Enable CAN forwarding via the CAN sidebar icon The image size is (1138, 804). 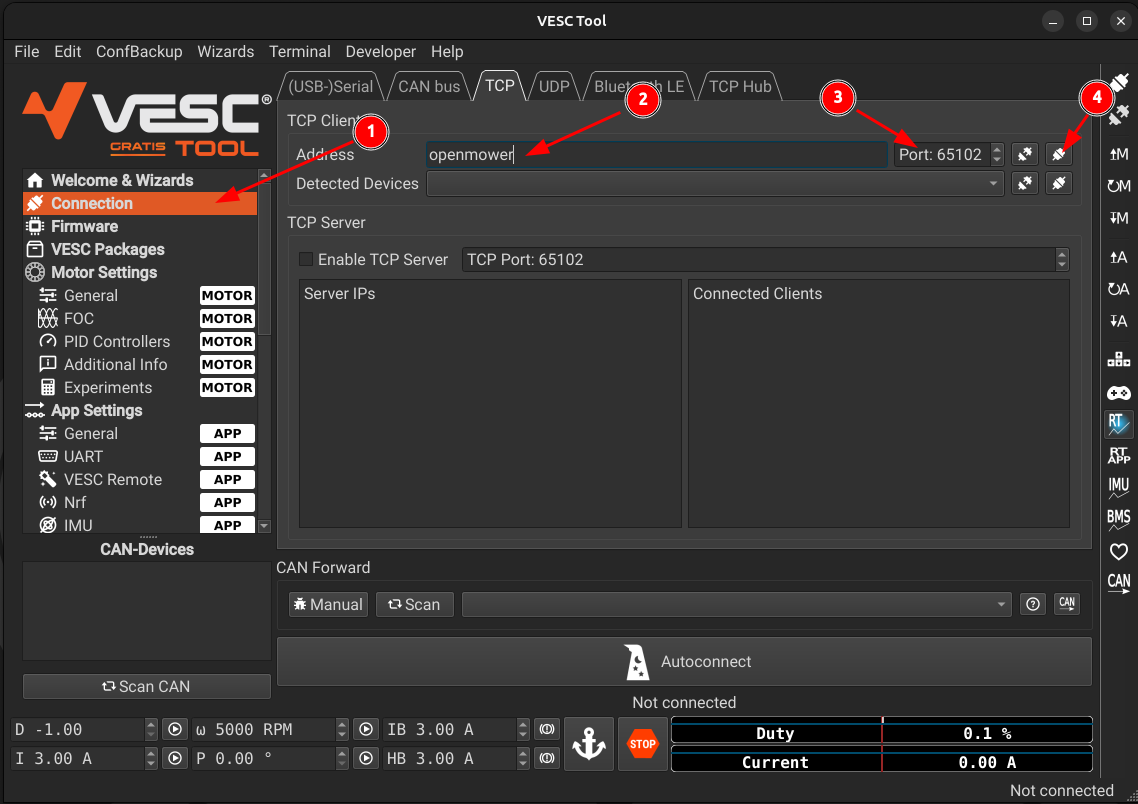tap(1119, 585)
